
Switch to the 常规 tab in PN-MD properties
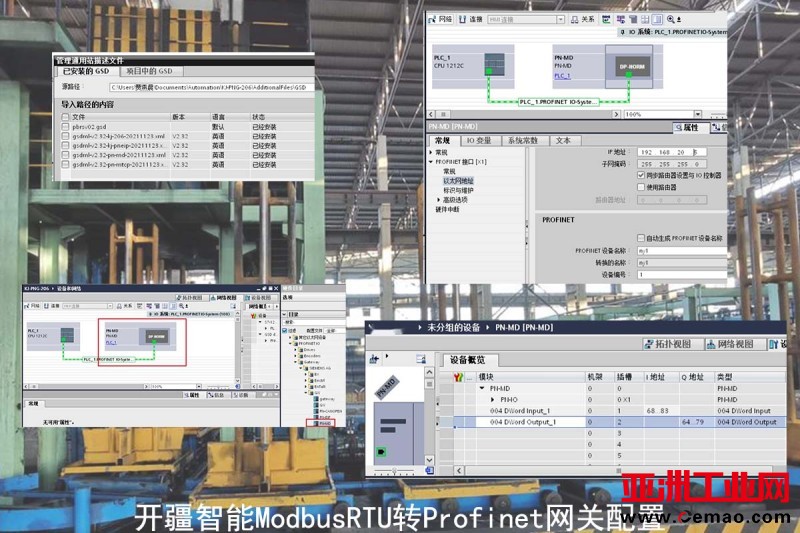(442, 140)
